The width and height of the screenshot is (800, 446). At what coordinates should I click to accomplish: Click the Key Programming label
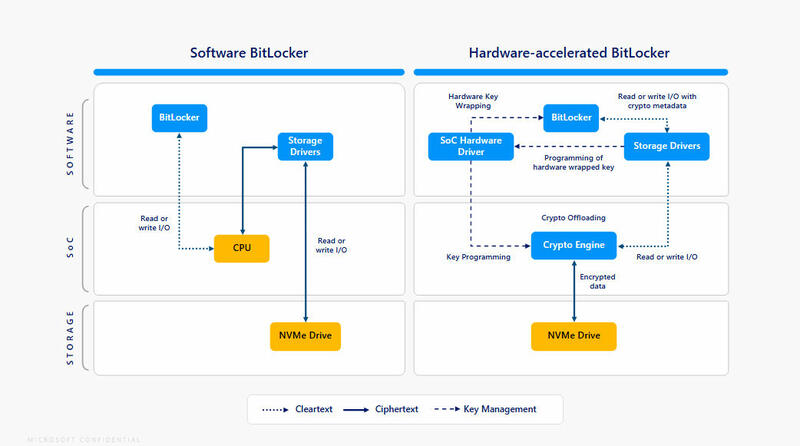tap(478, 257)
